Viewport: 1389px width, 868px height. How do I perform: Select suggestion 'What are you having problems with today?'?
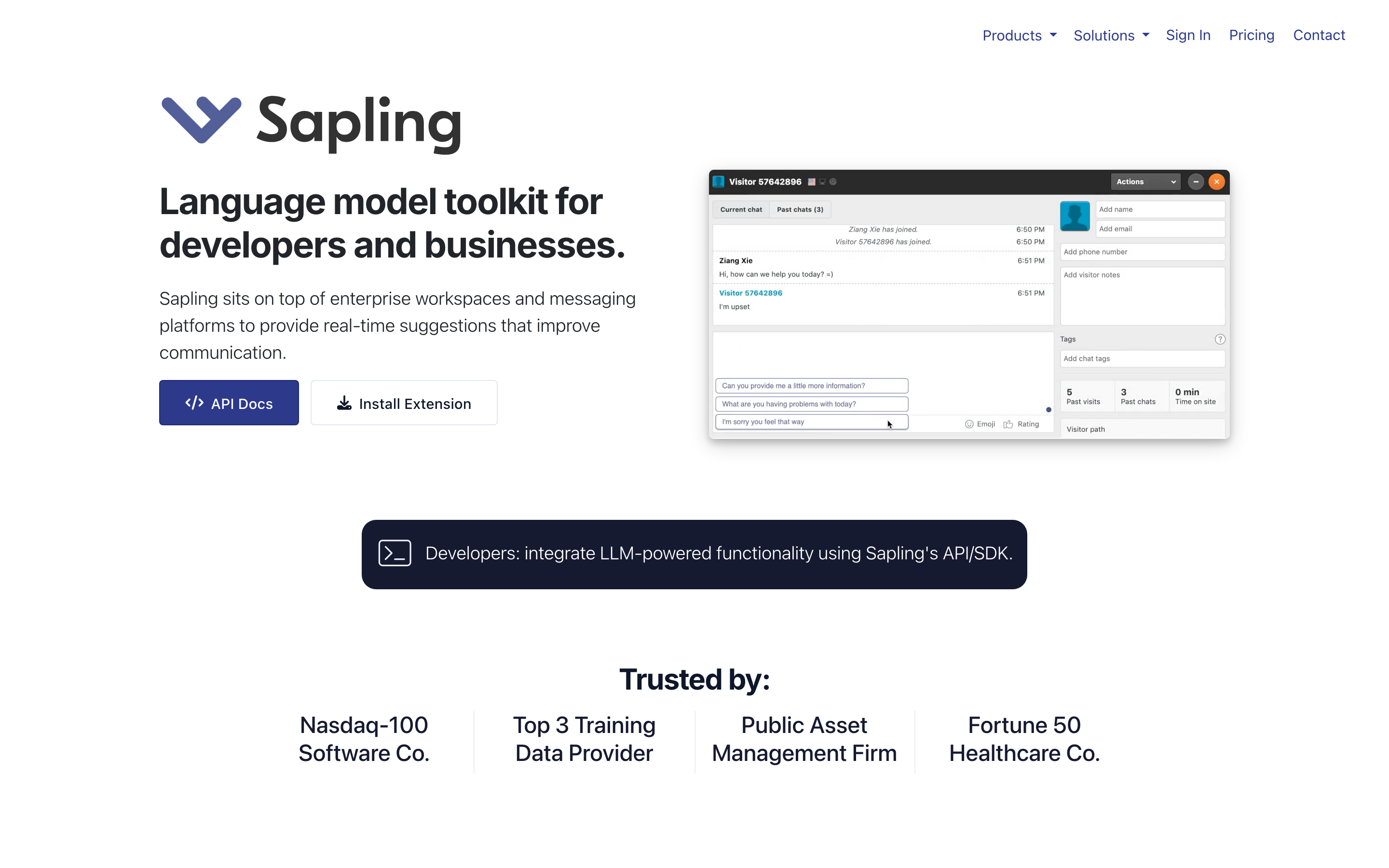[x=812, y=404]
